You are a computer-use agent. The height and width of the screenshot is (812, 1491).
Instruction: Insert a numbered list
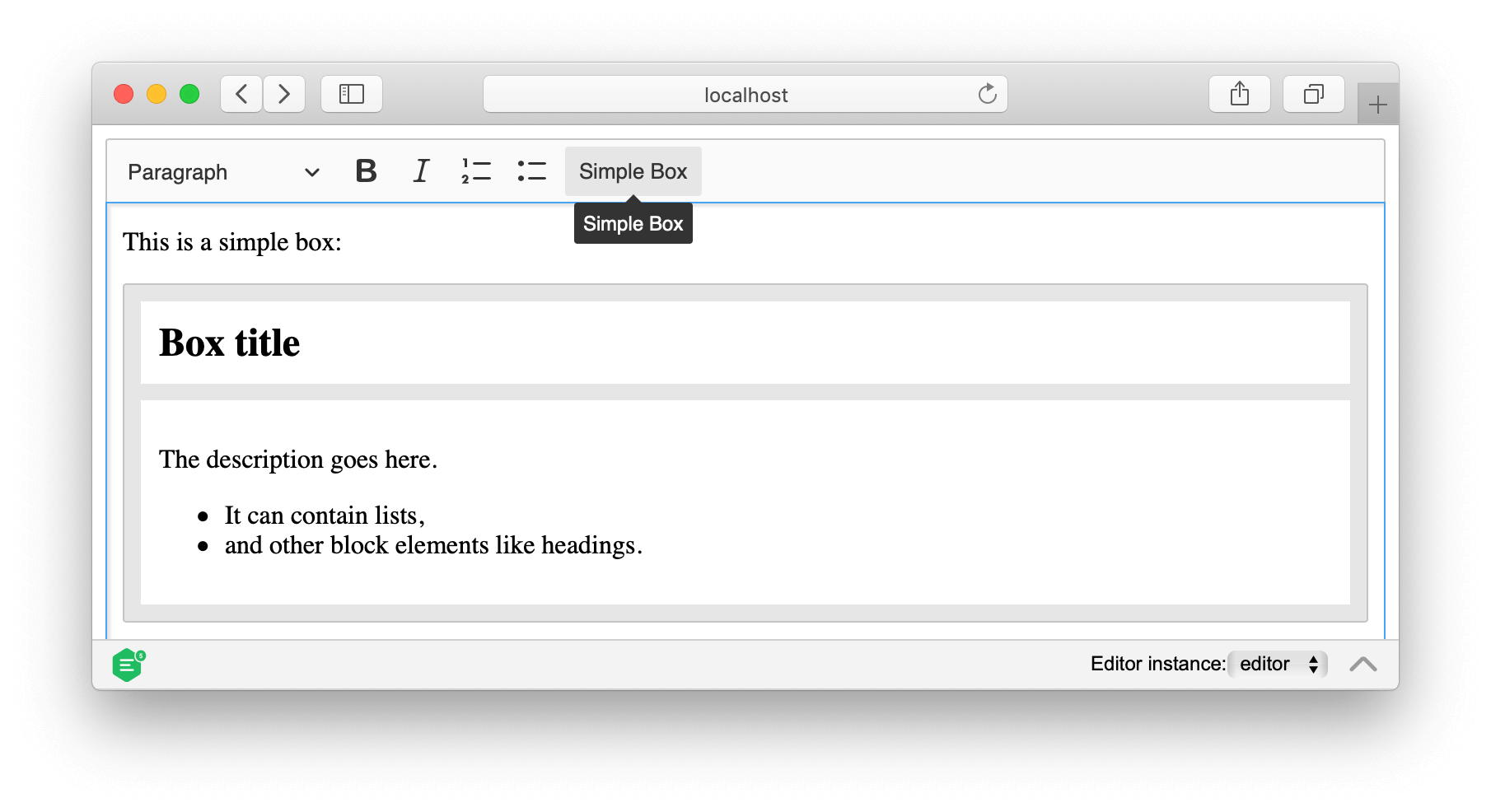[476, 171]
